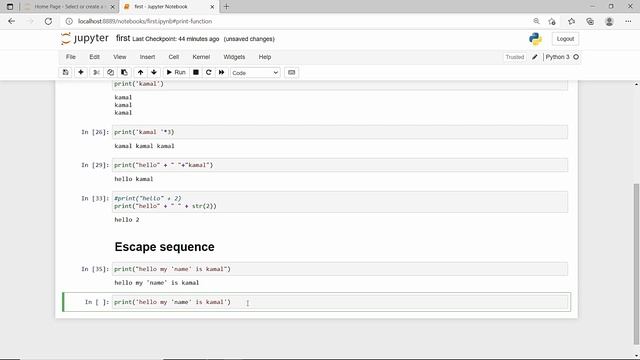Open the Insert menu
This screenshot has height=360, width=640.
147,57
